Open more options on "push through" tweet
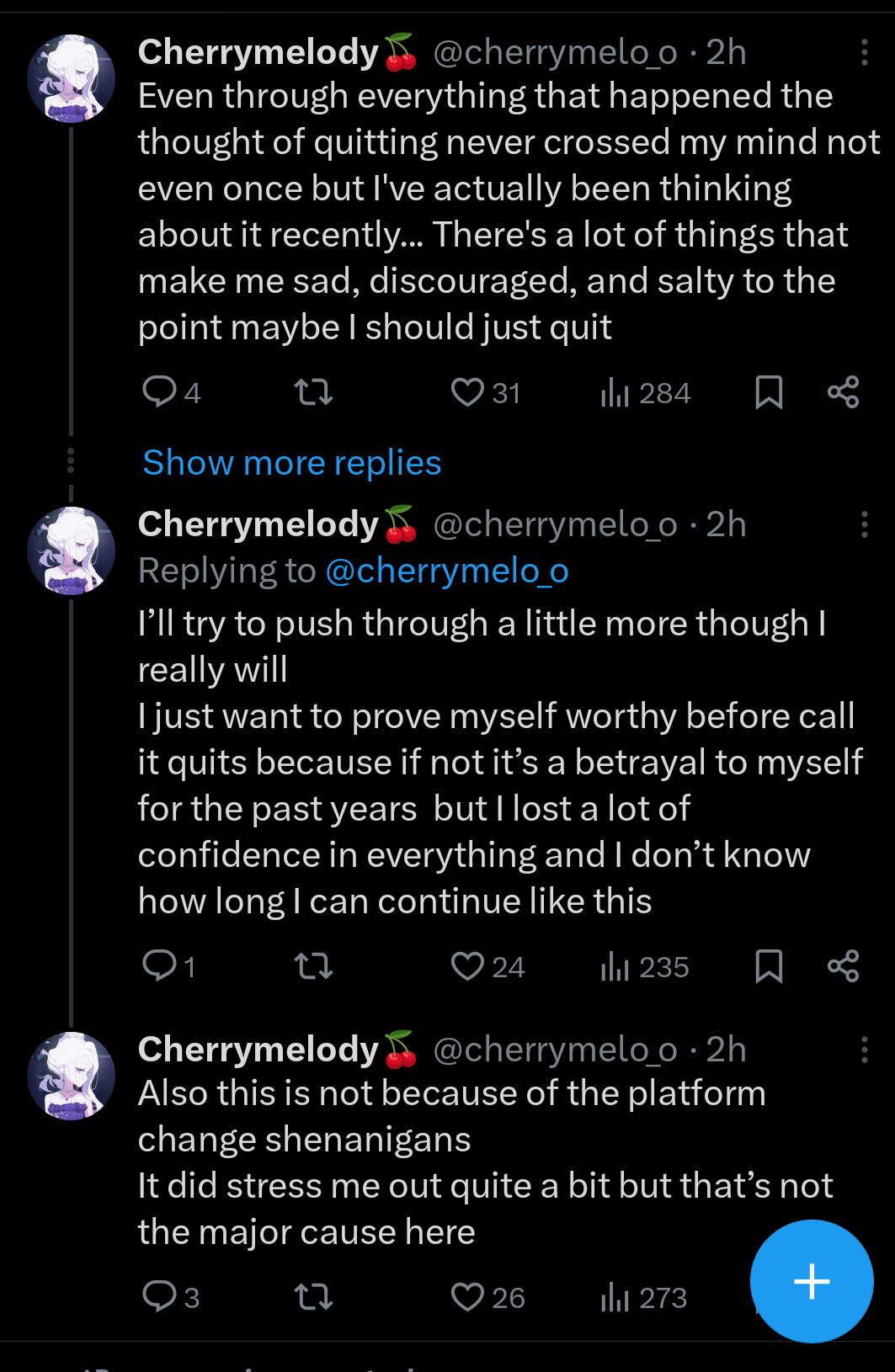Viewport: 895px width, 1372px height. (864, 524)
